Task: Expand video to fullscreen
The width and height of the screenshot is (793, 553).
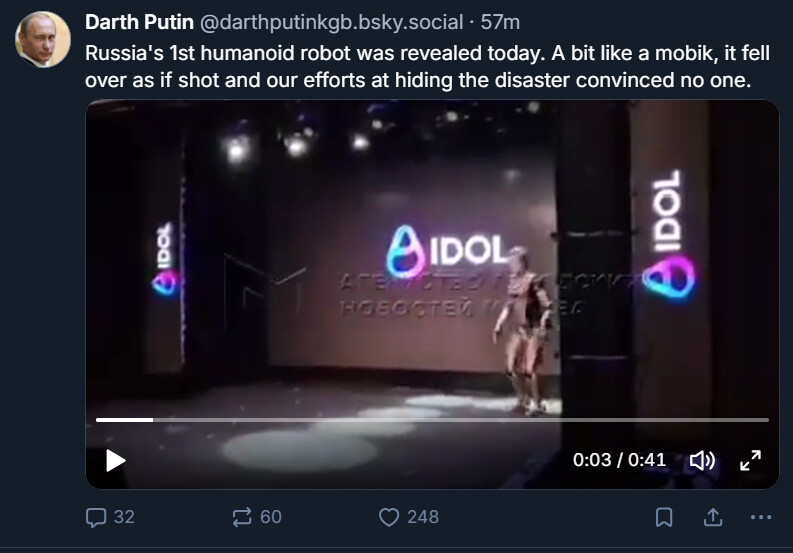Action: [x=750, y=460]
